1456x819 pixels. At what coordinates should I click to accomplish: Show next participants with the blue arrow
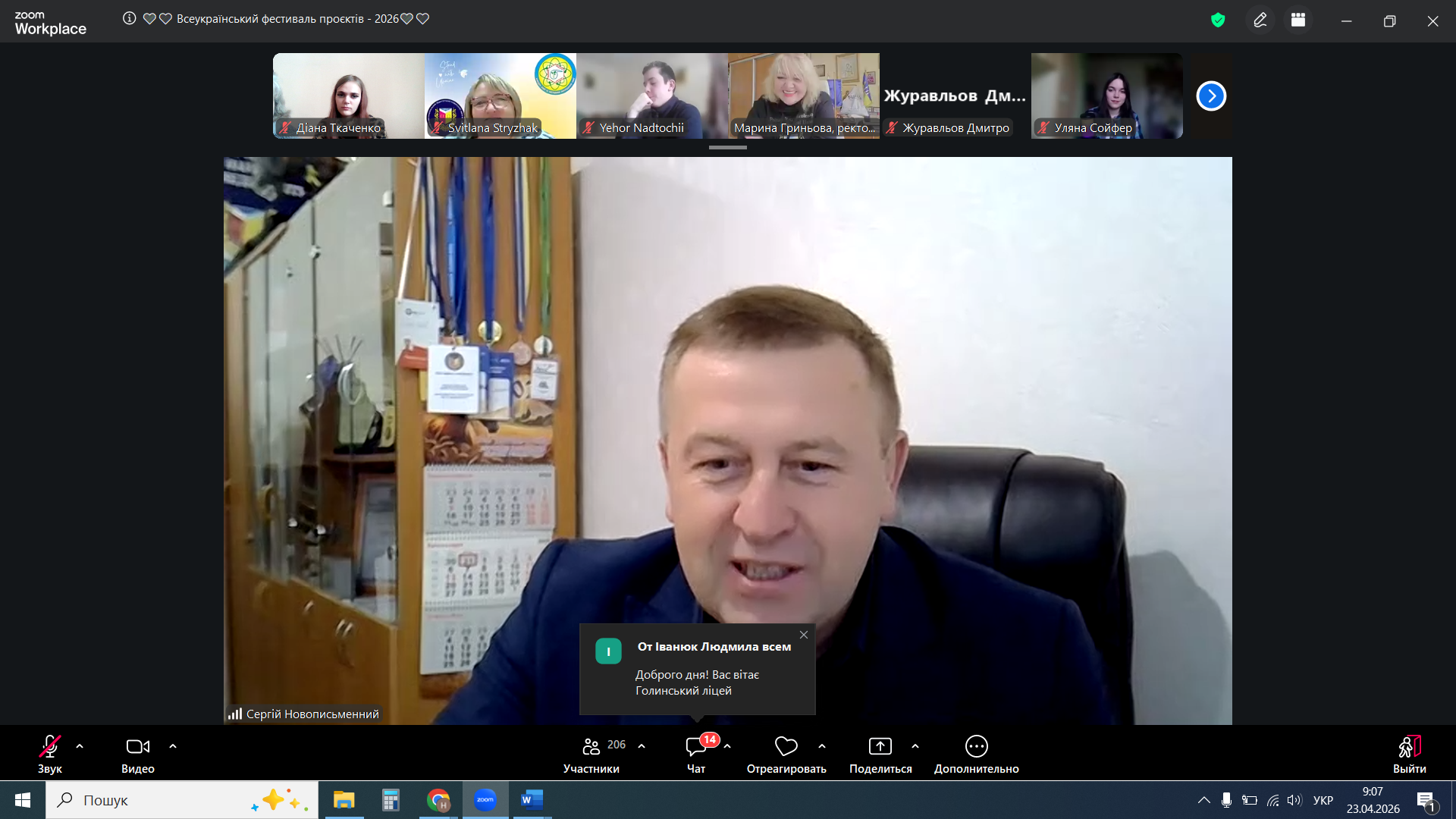coord(1211,96)
